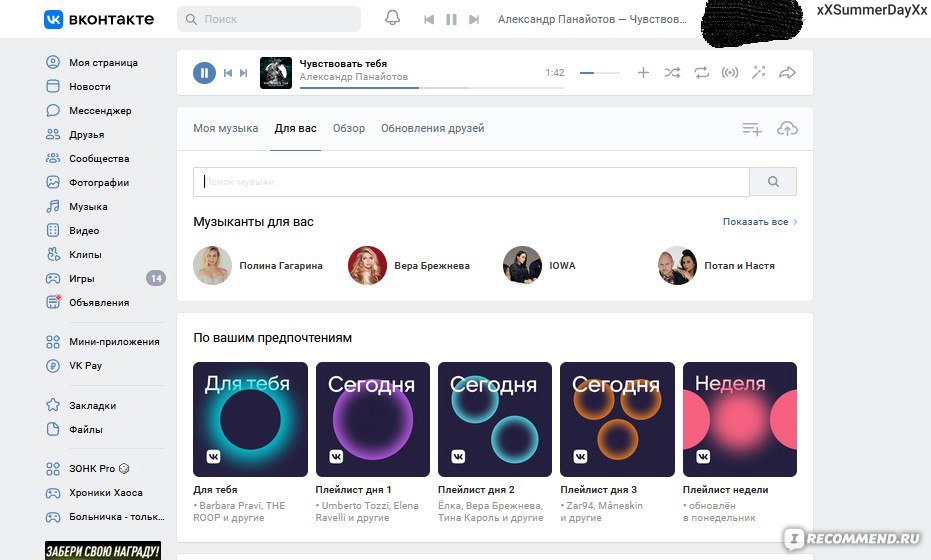Viewport: 931px width, 560px height.
Task: Open the VKontakte home logo
Action: pos(99,20)
